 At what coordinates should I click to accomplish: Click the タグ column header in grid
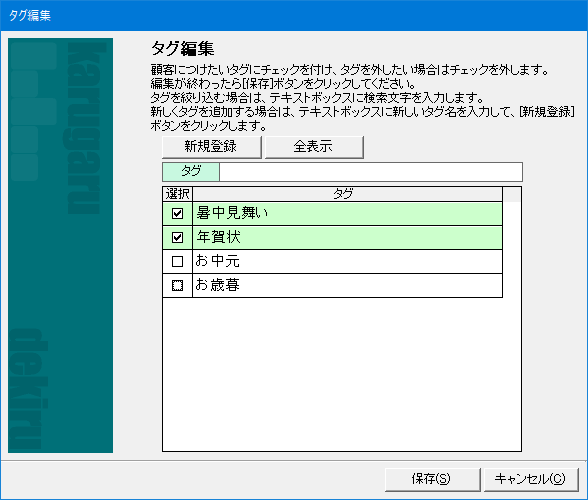pyautogui.click(x=347, y=194)
